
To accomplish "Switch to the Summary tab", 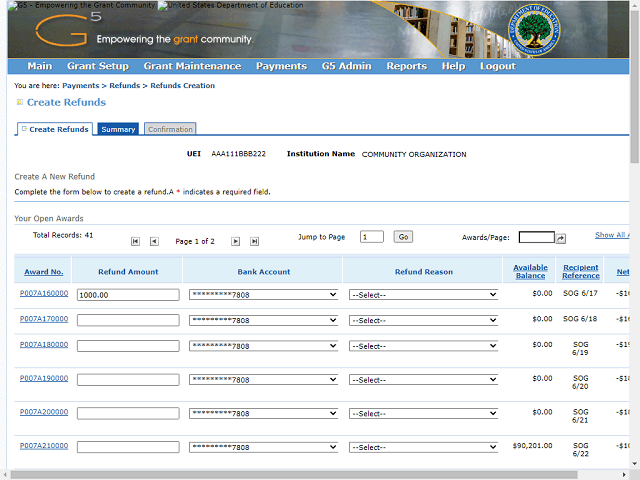I will (118, 129).
